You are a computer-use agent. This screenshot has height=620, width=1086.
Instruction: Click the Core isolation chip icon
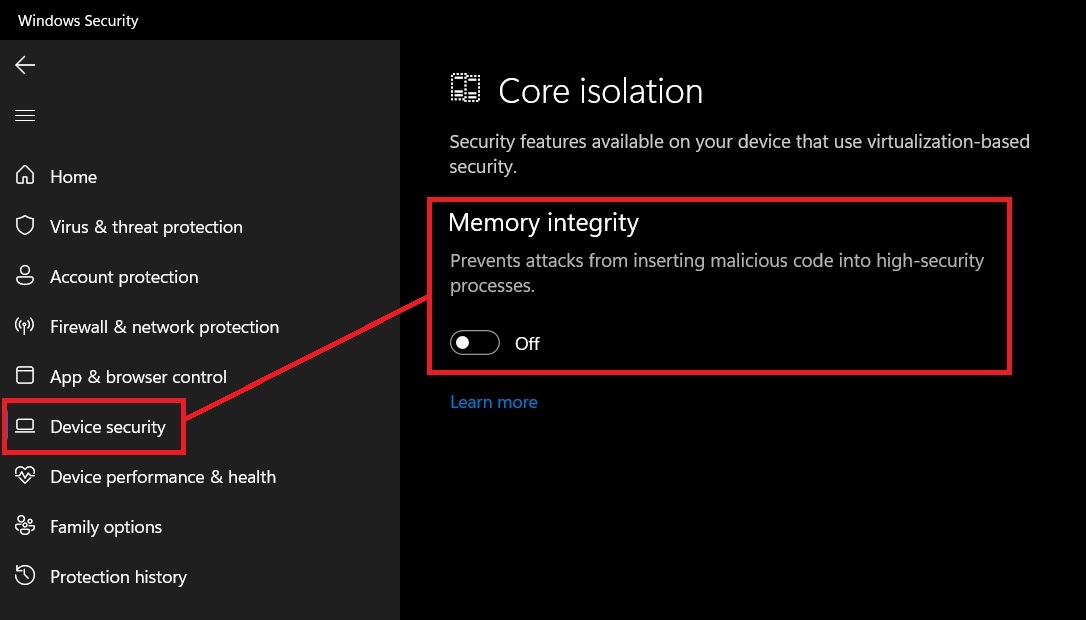pyautogui.click(x=465, y=89)
